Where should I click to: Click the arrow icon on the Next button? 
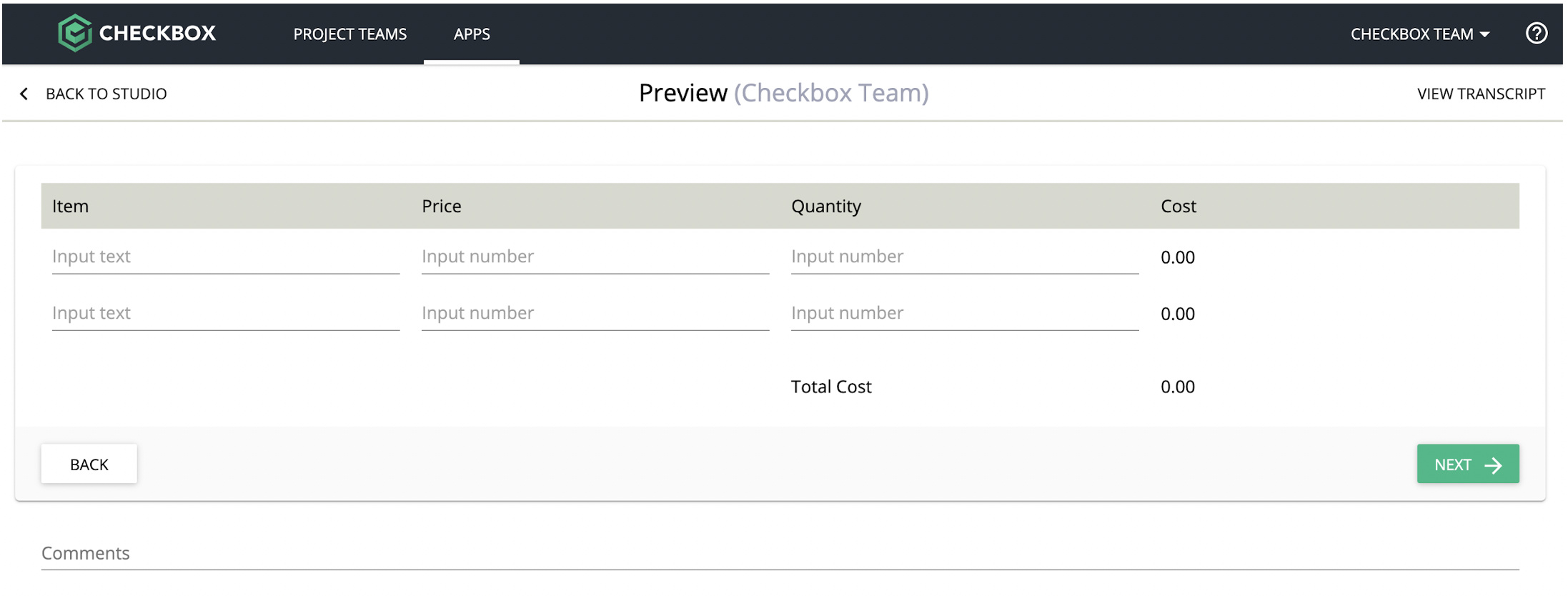(x=1493, y=465)
